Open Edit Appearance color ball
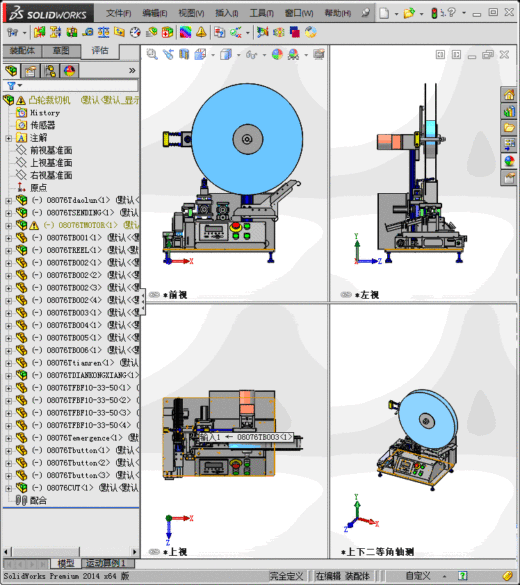Viewport: 520px width, 585px height. coord(277,54)
